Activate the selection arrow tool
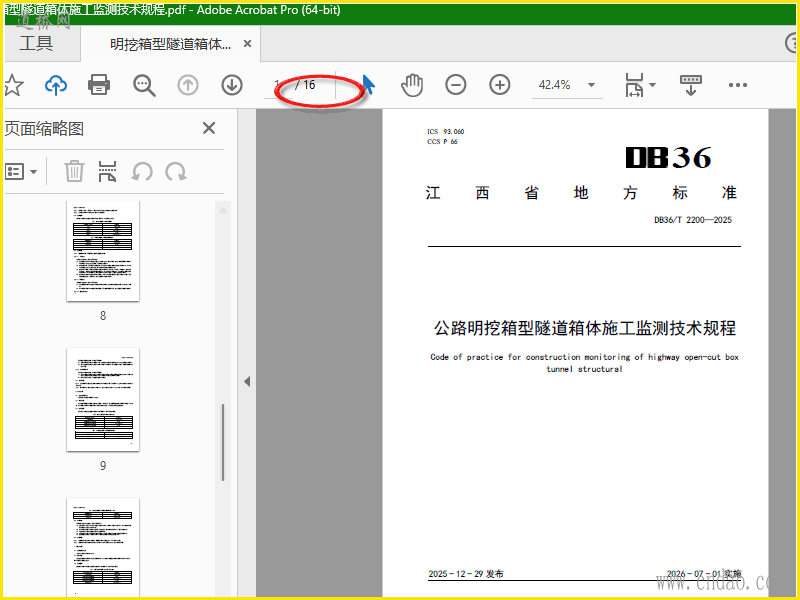This screenshot has height=600, width=800. 368,85
